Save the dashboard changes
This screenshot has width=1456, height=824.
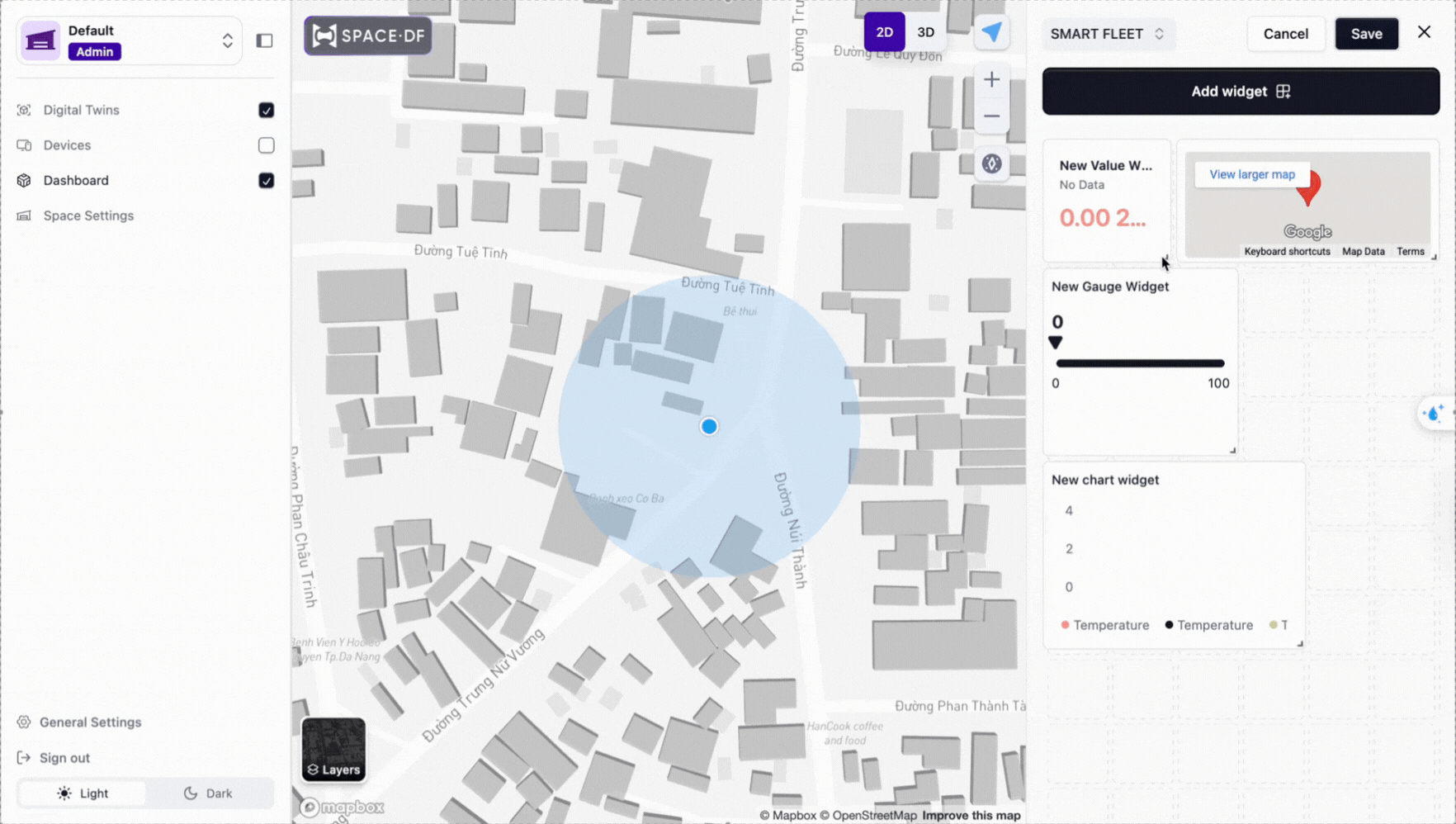pos(1366,34)
